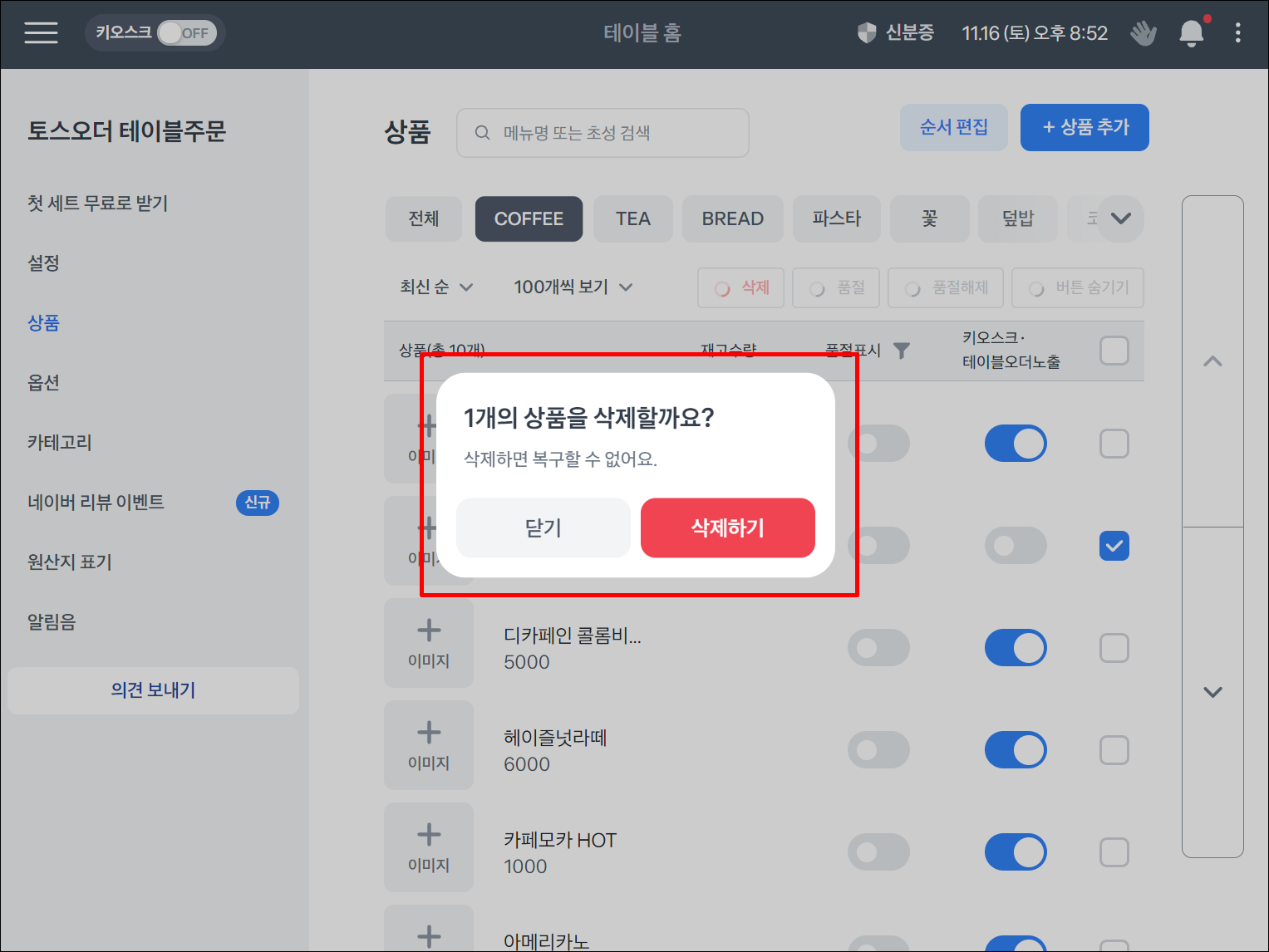Open the 100개씩 보기 dropdown
This screenshot has height=952, width=1269.
[x=573, y=287]
